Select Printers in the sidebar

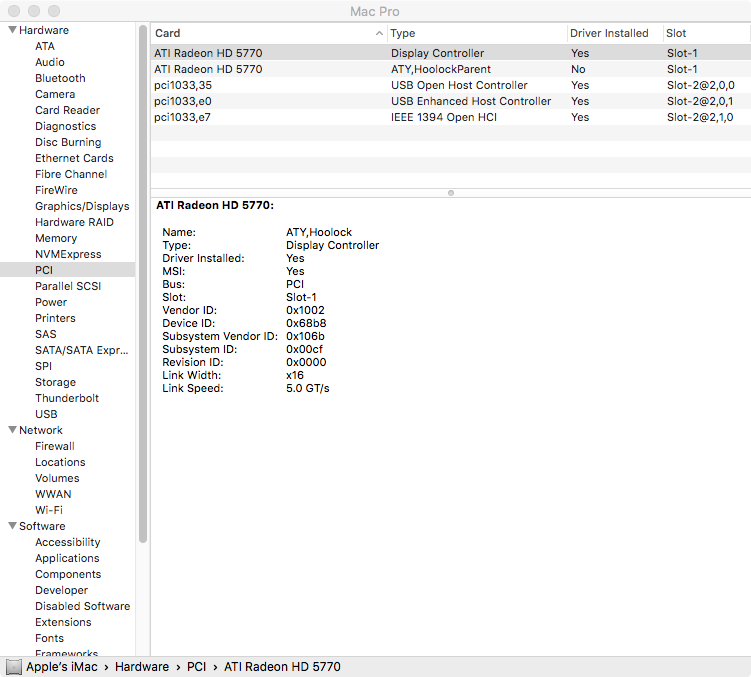pyautogui.click(x=56, y=318)
